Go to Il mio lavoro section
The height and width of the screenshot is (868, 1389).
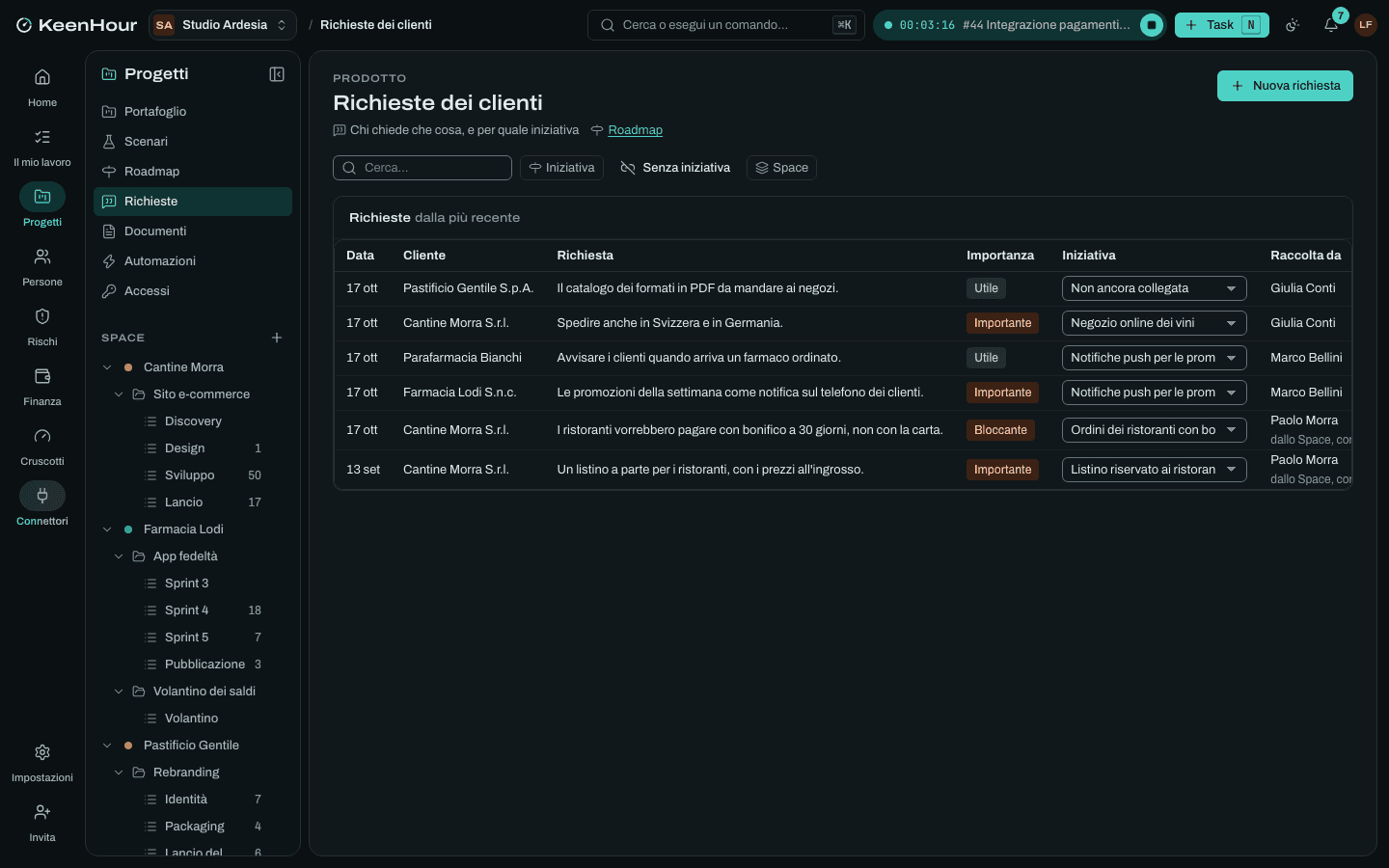(x=42, y=148)
